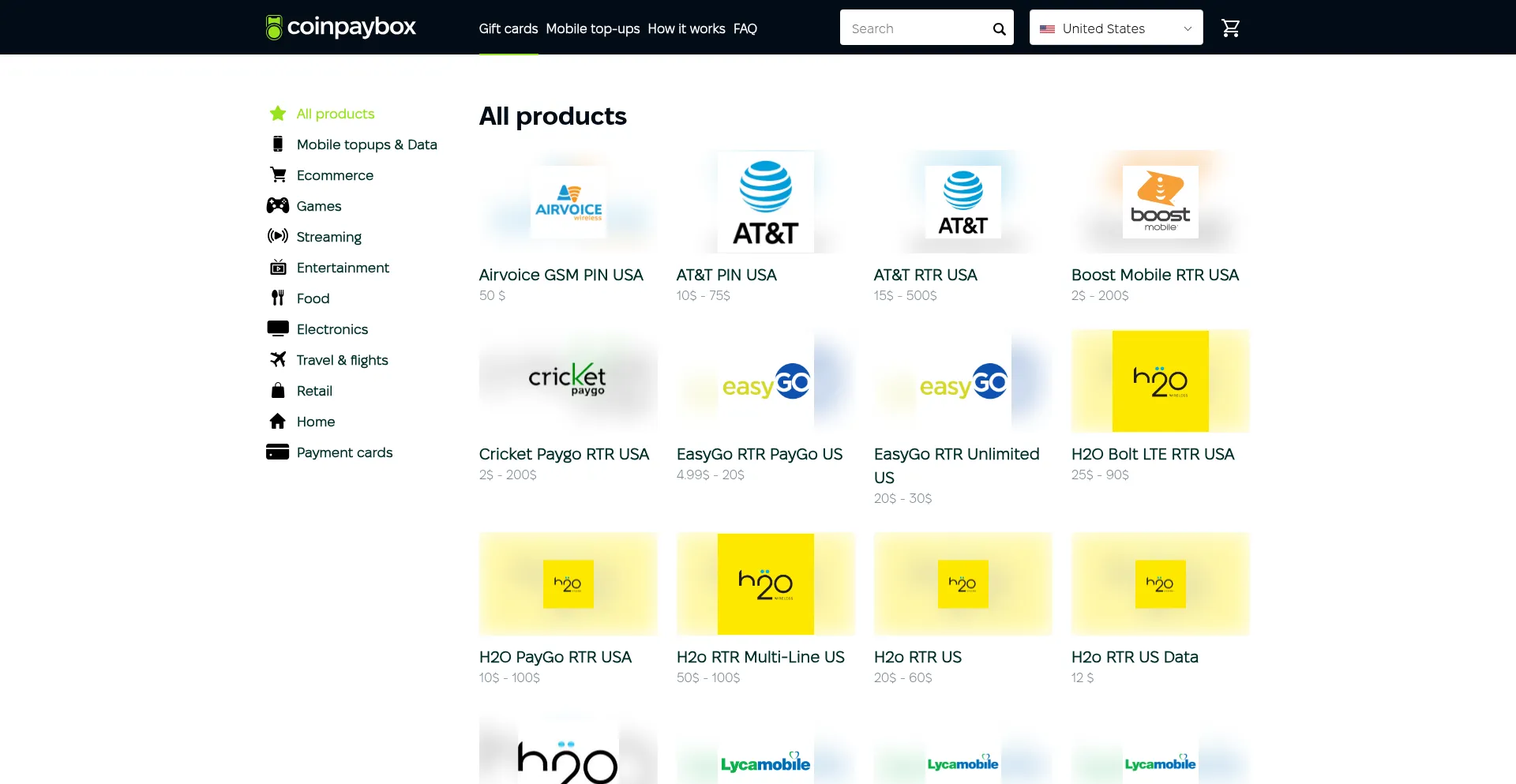1516x784 pixels.
Task: Open the H2O Bolt LTE product image
Action: (1161, 381)
